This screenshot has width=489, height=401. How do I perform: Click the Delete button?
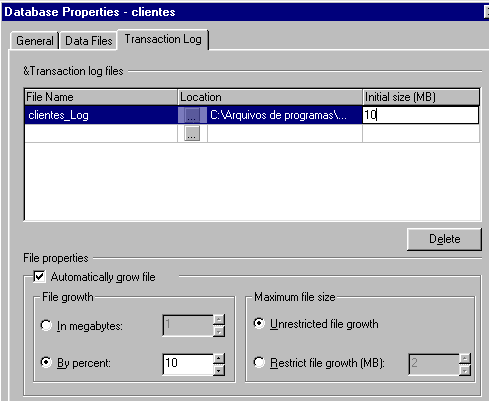click(x=444, y=239)
